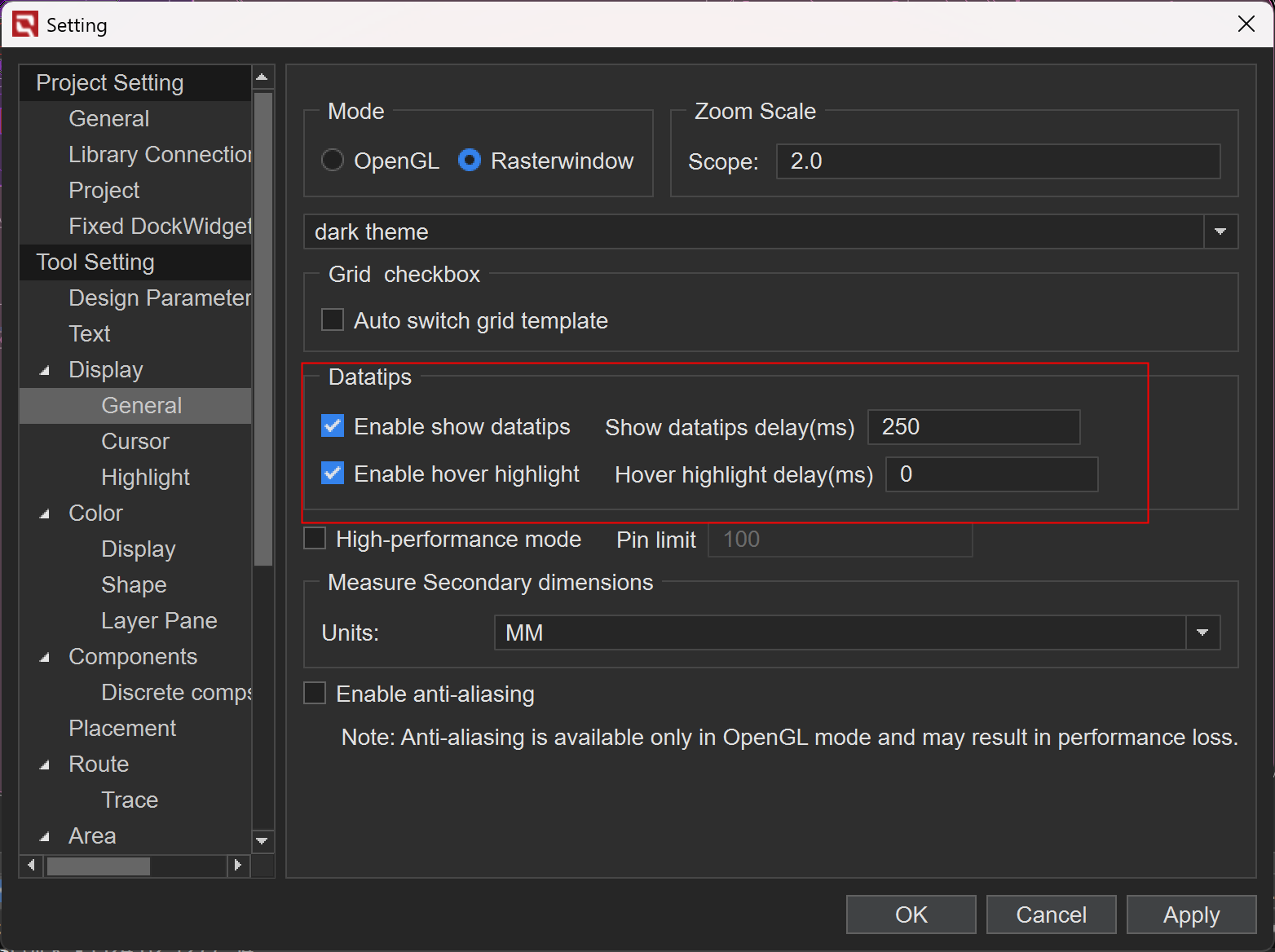Collapse the Components tree node arrow
The image size is (1275, 952).
[45, 658]
